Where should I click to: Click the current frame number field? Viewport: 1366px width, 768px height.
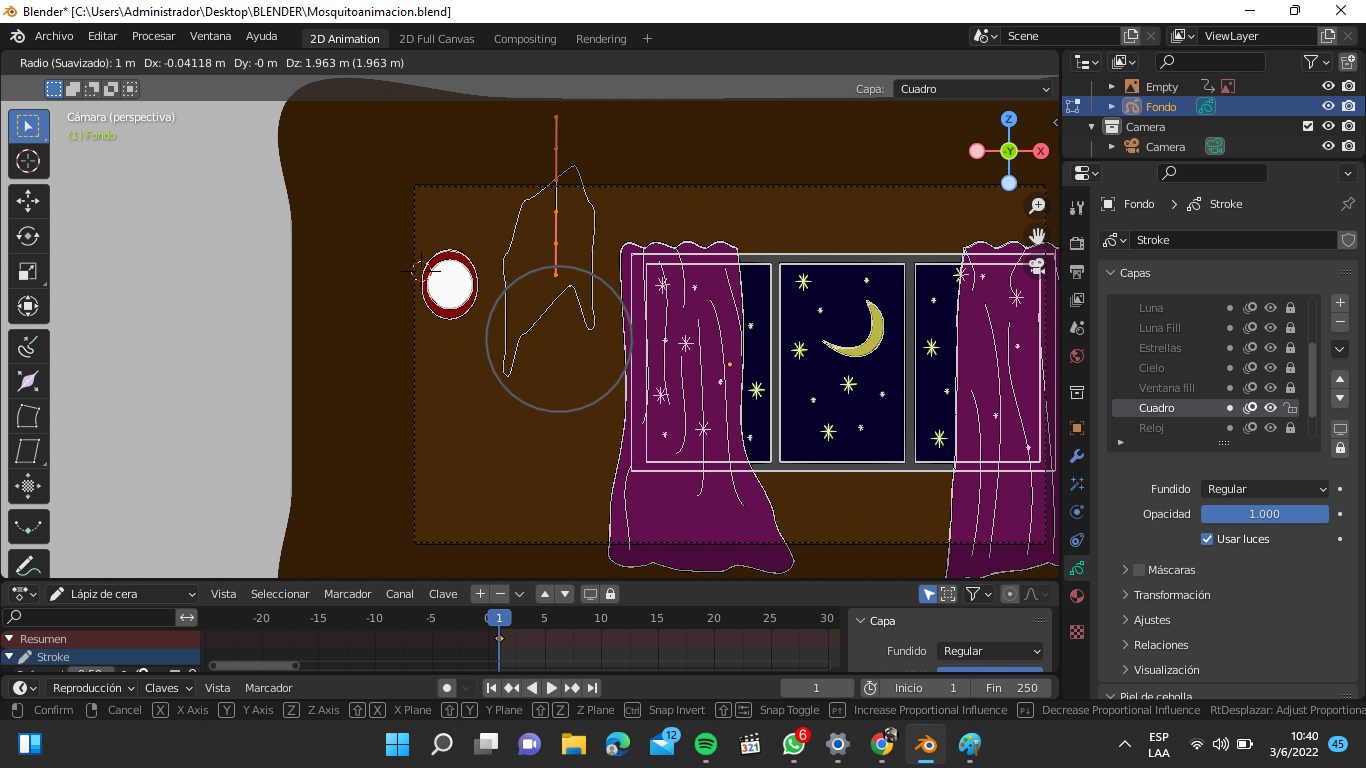click(816, 688)
